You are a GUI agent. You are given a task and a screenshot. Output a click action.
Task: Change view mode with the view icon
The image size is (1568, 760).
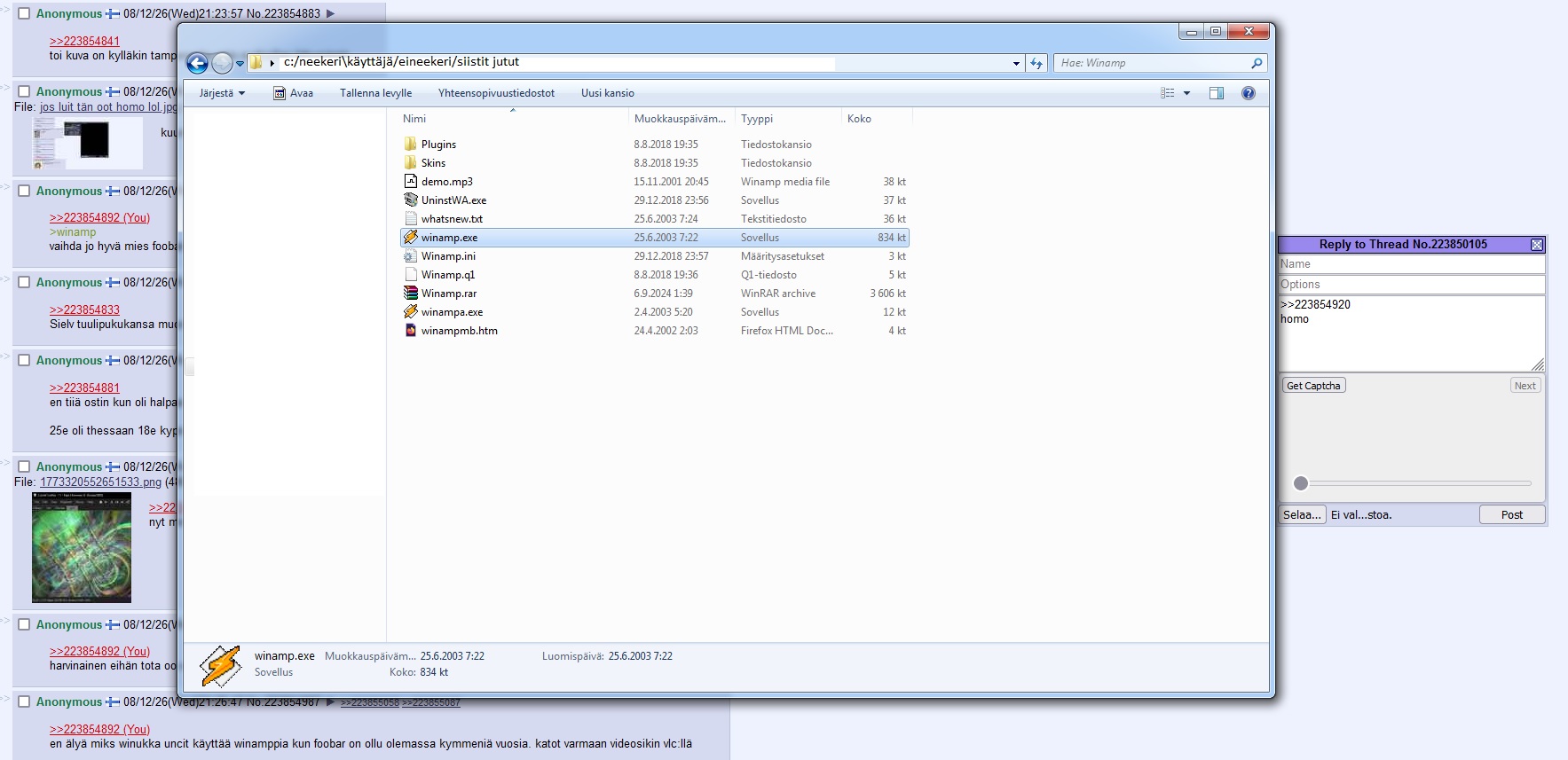[x=1168, y=93]
